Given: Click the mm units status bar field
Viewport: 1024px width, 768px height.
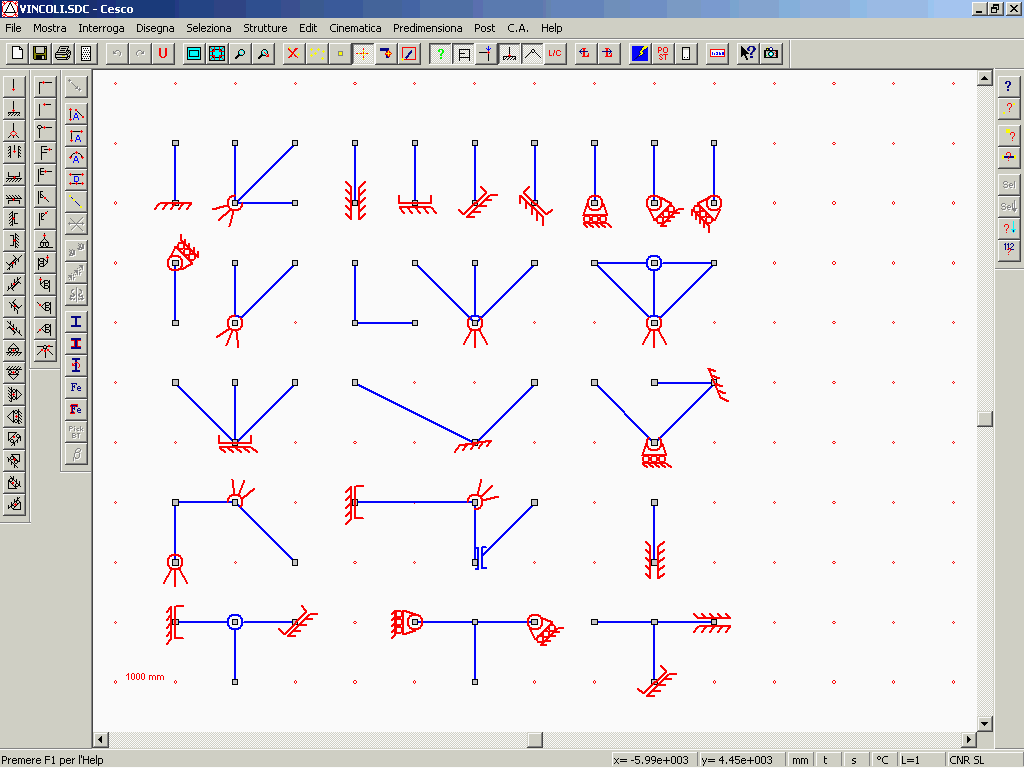Looking at the screenshot, I should tap(800, 760).
